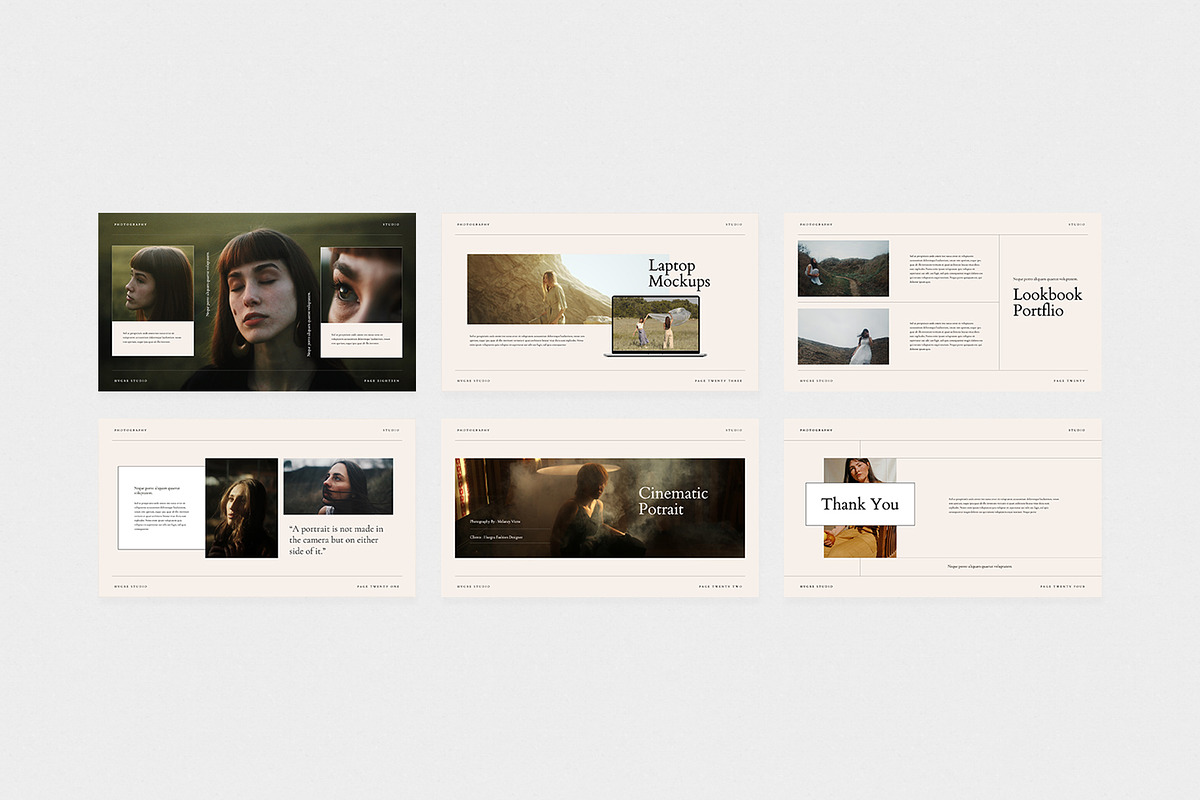Open the "Laptop Mockups" slide
The width and height of the screenshot is (1200, 800).
(x=600, y=302)
